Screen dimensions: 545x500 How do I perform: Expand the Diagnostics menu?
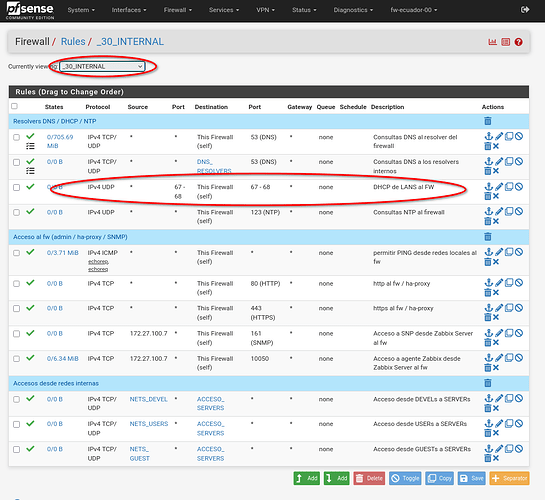click(353, 10)
